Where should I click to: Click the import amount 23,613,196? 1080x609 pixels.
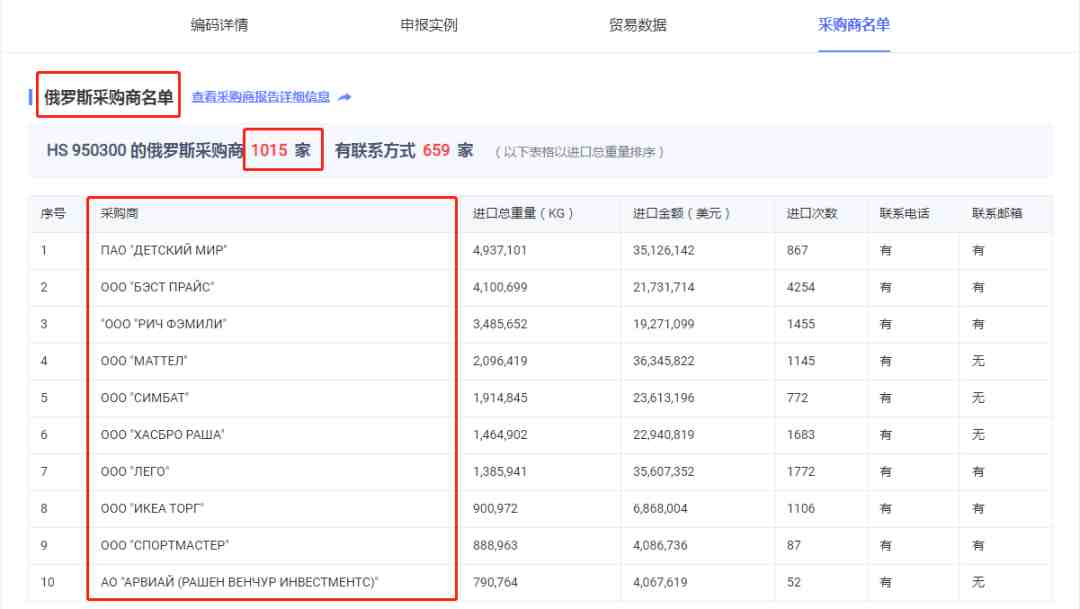pyautogui.click(x=664, y=398)
